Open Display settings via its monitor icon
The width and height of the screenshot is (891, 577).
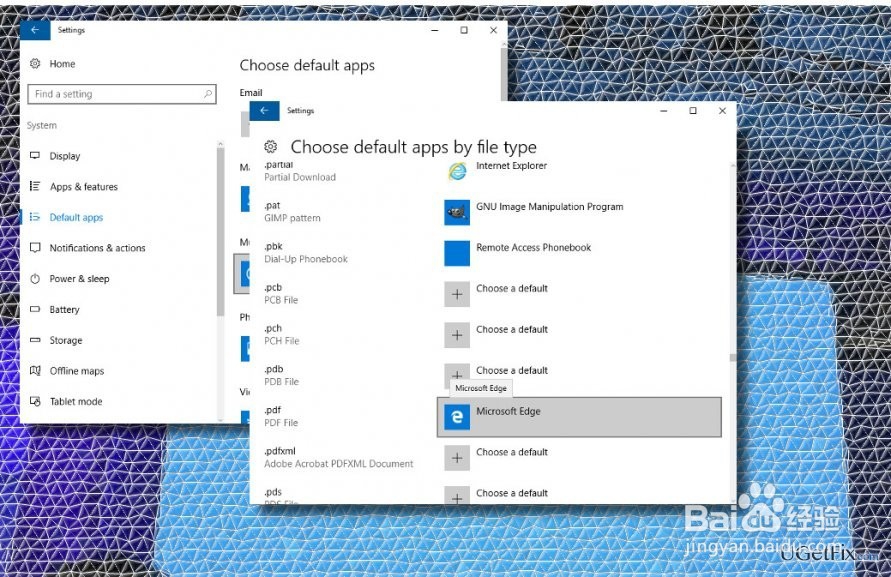(x=35, y=156)
